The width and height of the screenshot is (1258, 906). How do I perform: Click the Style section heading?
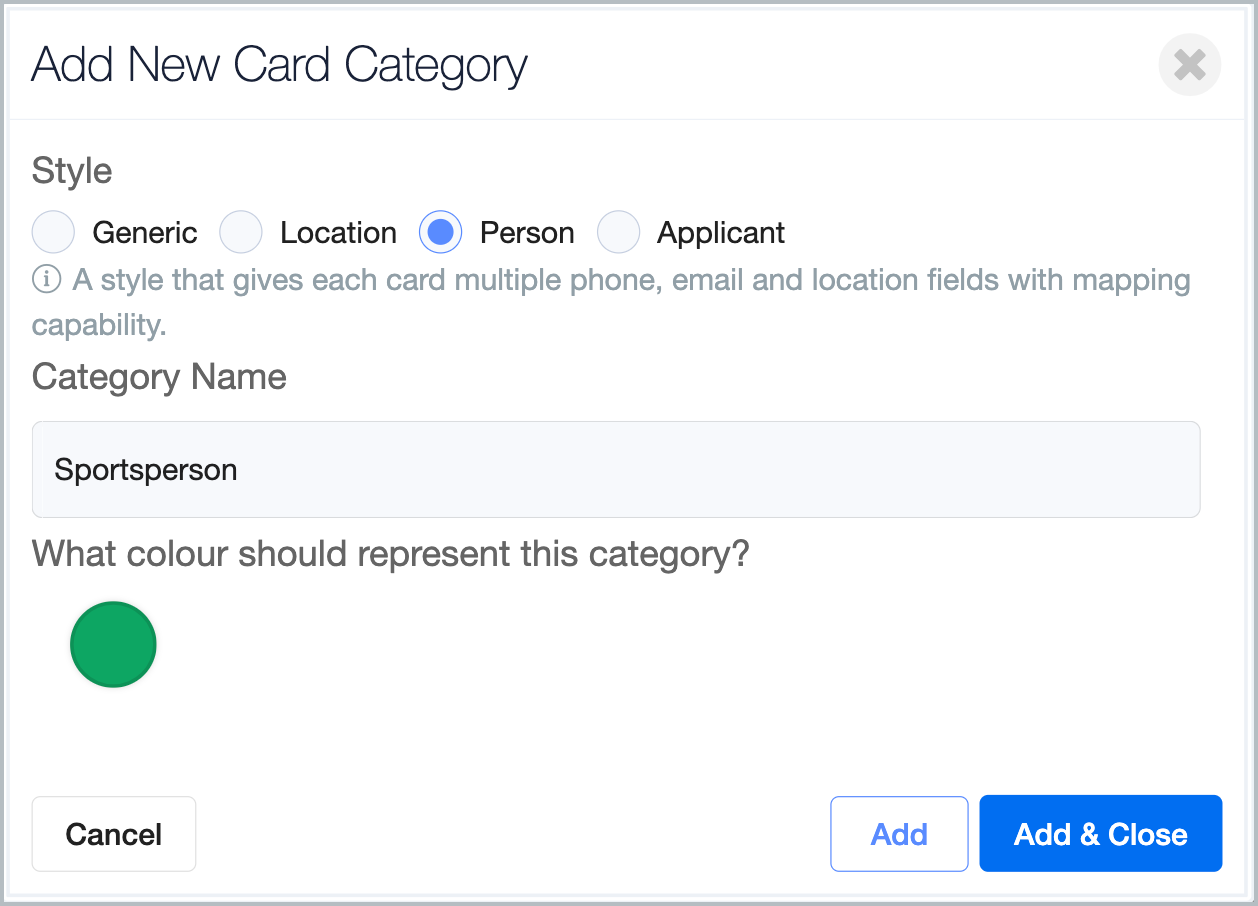72,171
